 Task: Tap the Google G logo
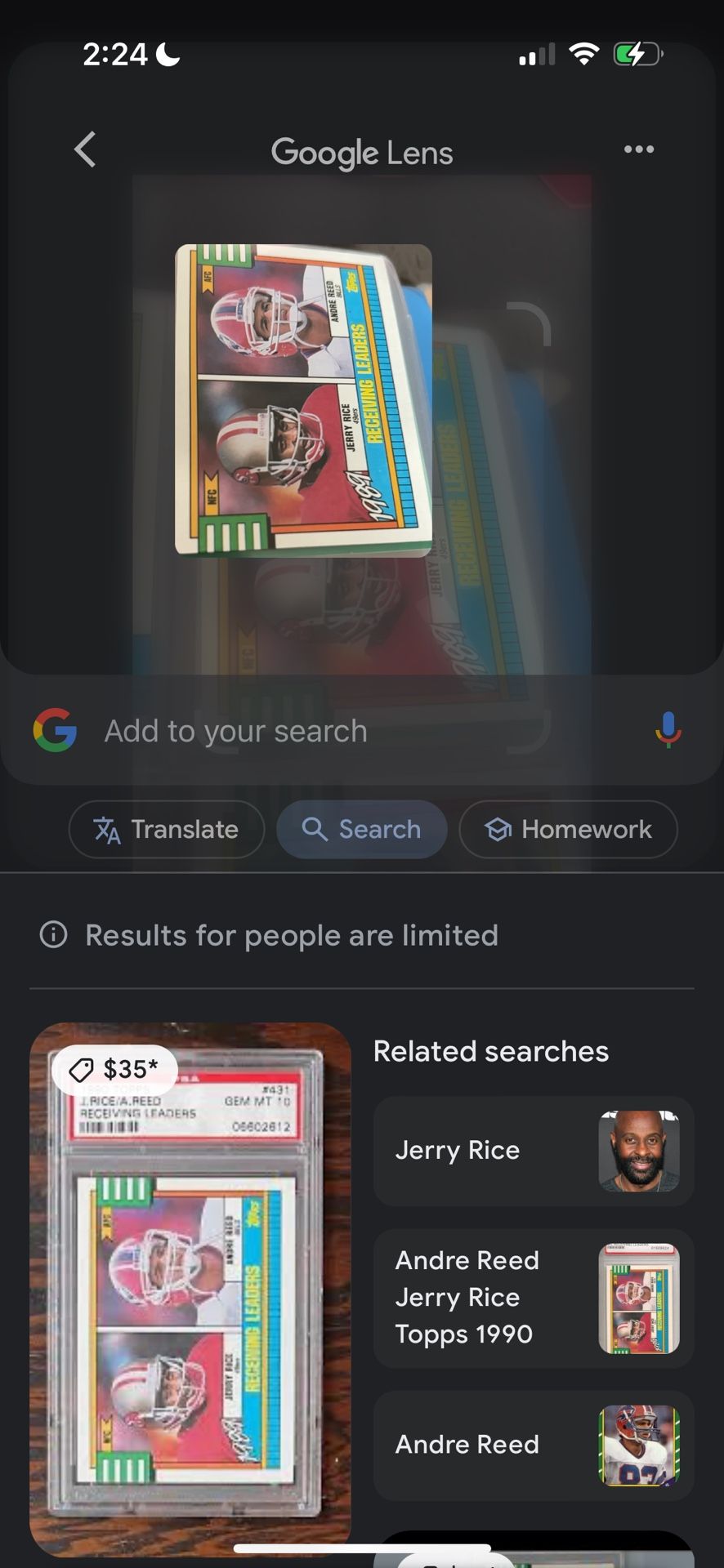click(x=55, y=730)
